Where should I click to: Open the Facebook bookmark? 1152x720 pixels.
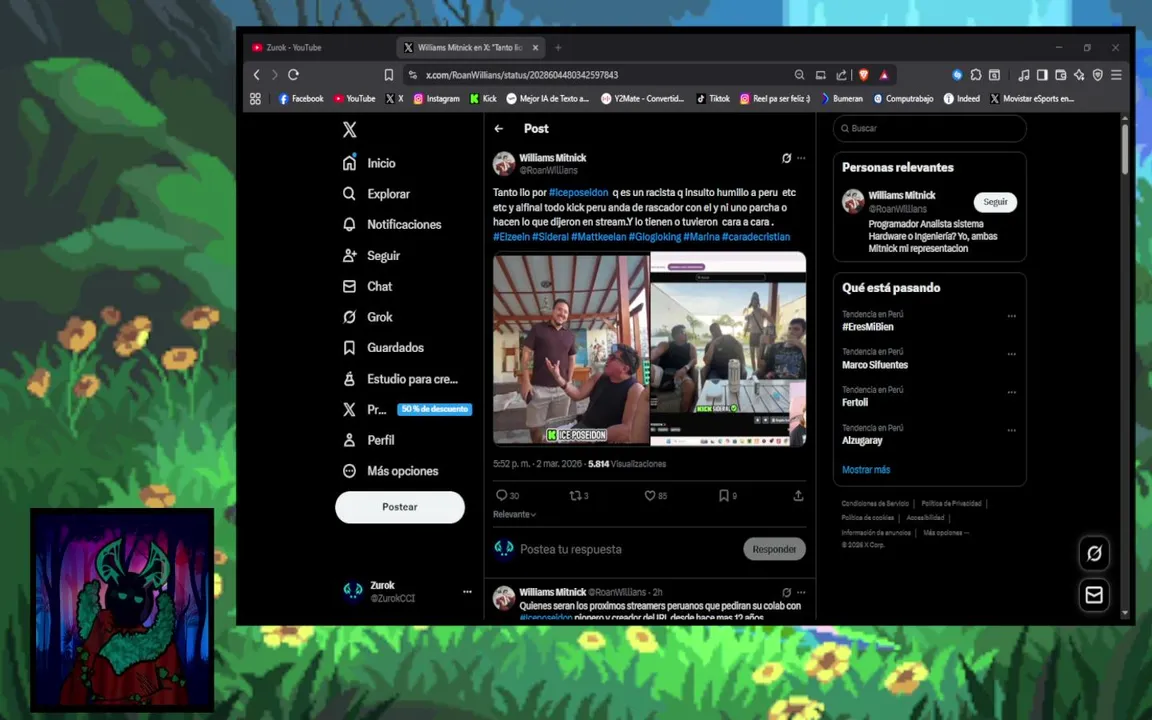pyautogui.click(x=301, y=98)
